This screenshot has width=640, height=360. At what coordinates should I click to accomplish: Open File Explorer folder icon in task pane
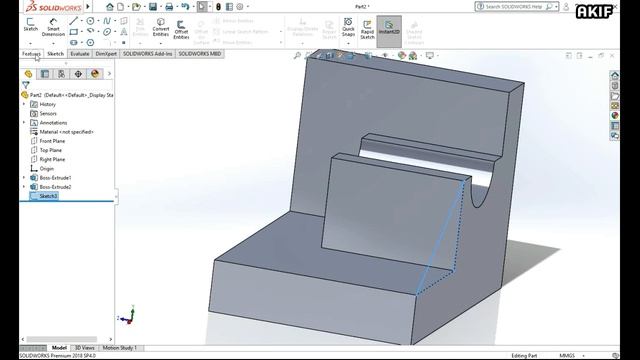[x=615, y=96]
